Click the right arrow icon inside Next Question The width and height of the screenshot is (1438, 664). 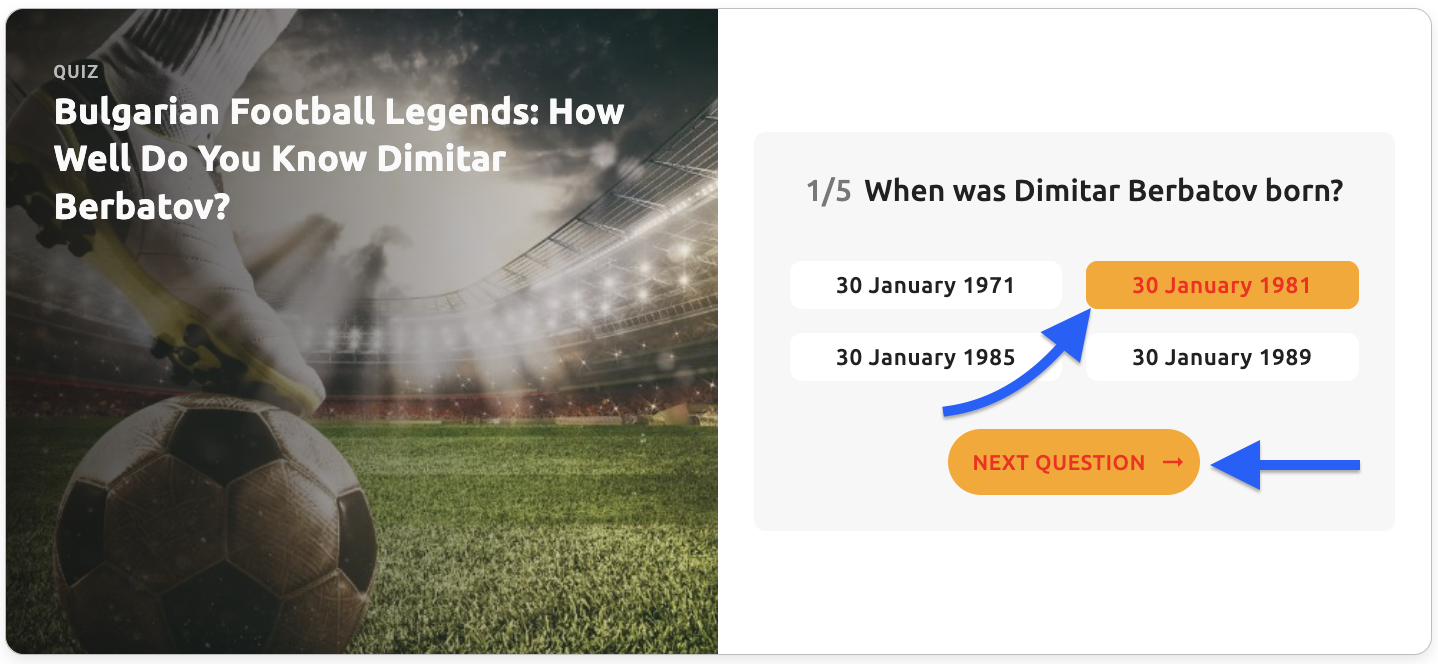[1173, 462]
